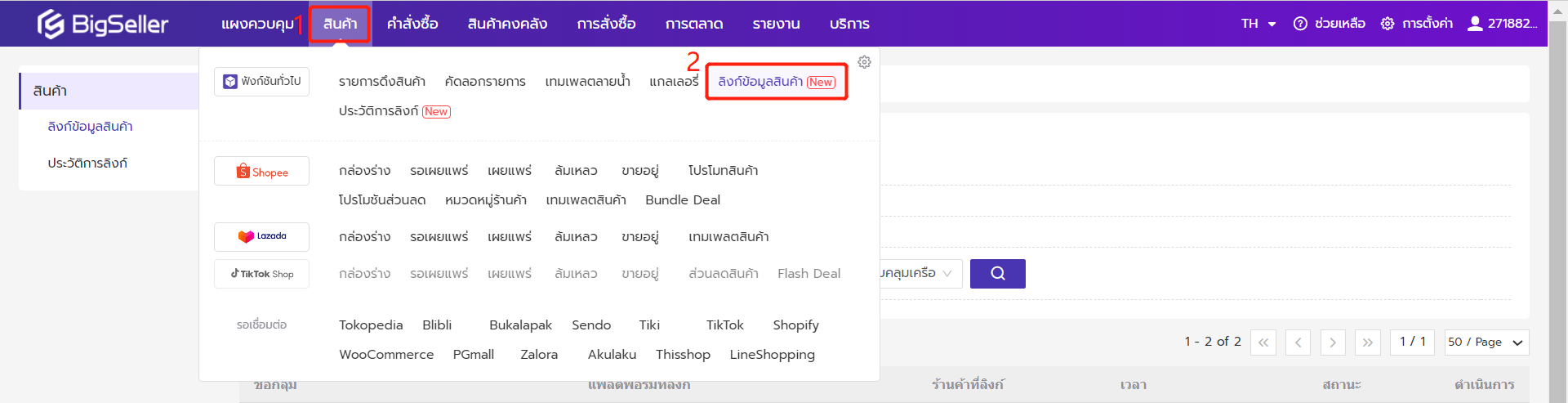
Task: Select the TikTok Shop platform button
Action: pos(261,274)
